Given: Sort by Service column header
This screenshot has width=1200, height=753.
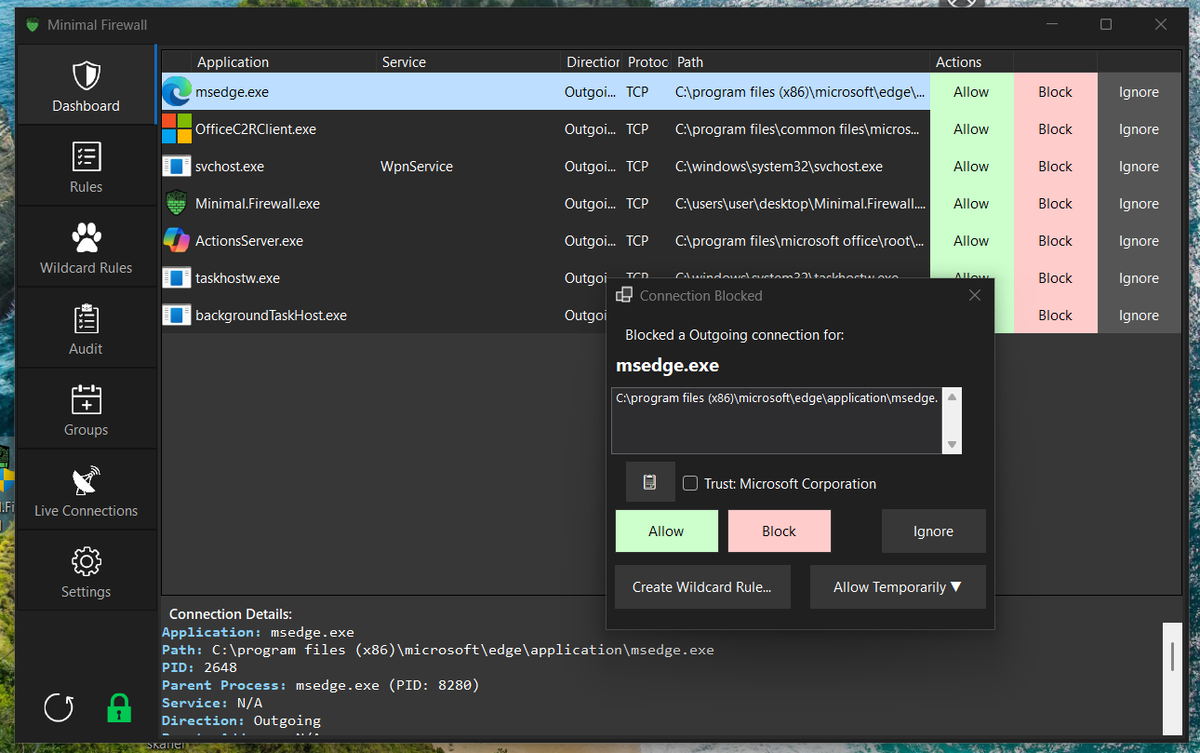Looking at the screenshot, I should 468,62.
